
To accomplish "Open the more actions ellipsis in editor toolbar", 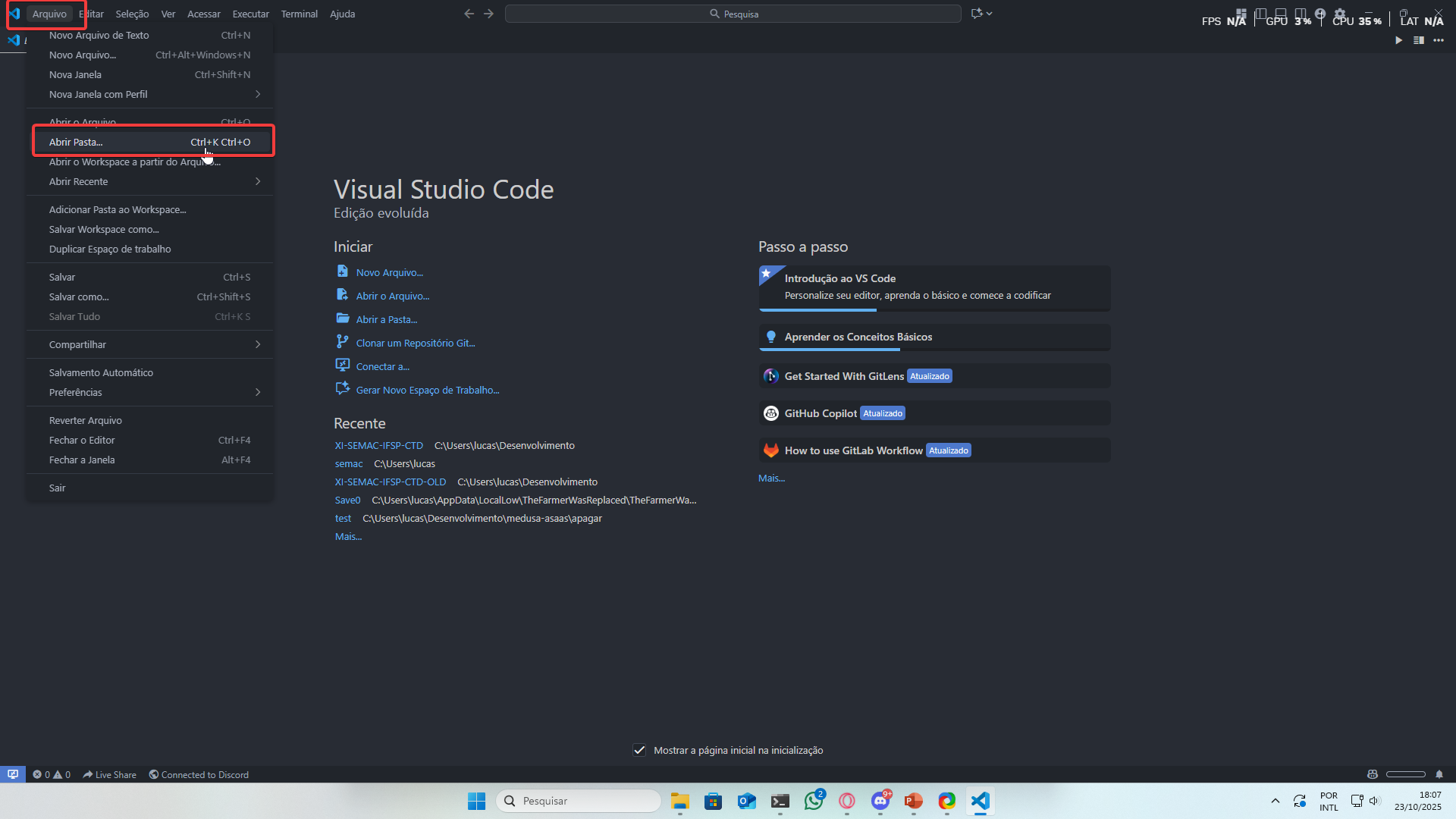I will (x=1439, y=40).
